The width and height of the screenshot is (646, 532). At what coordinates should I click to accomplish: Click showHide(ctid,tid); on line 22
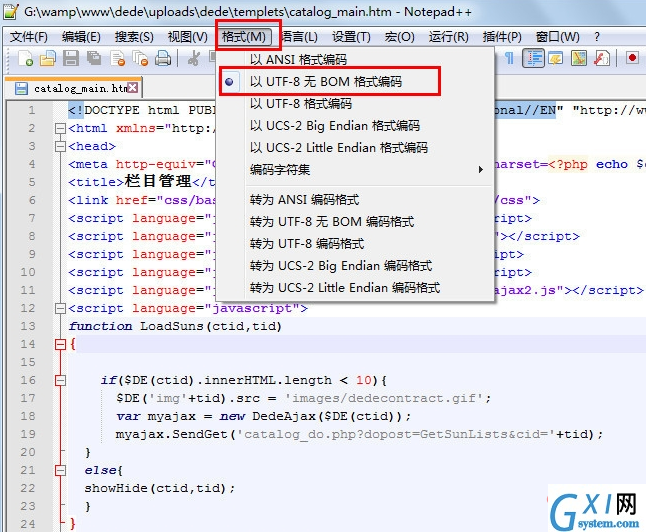(160, 488)
